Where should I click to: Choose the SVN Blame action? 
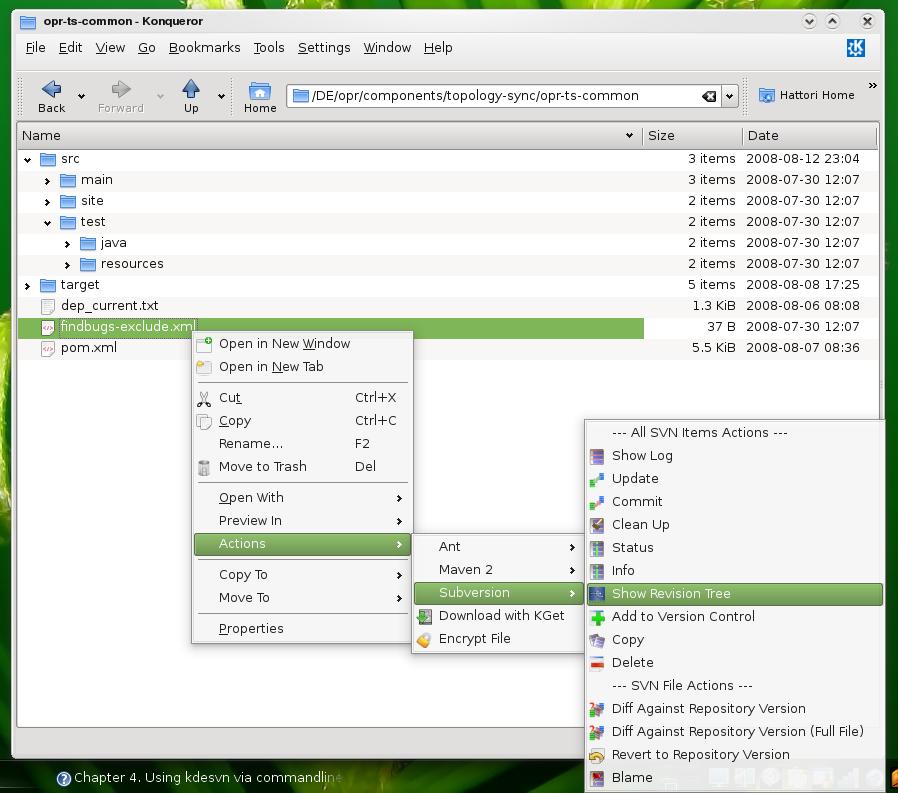pyautogui.click(x=734, y=778)
